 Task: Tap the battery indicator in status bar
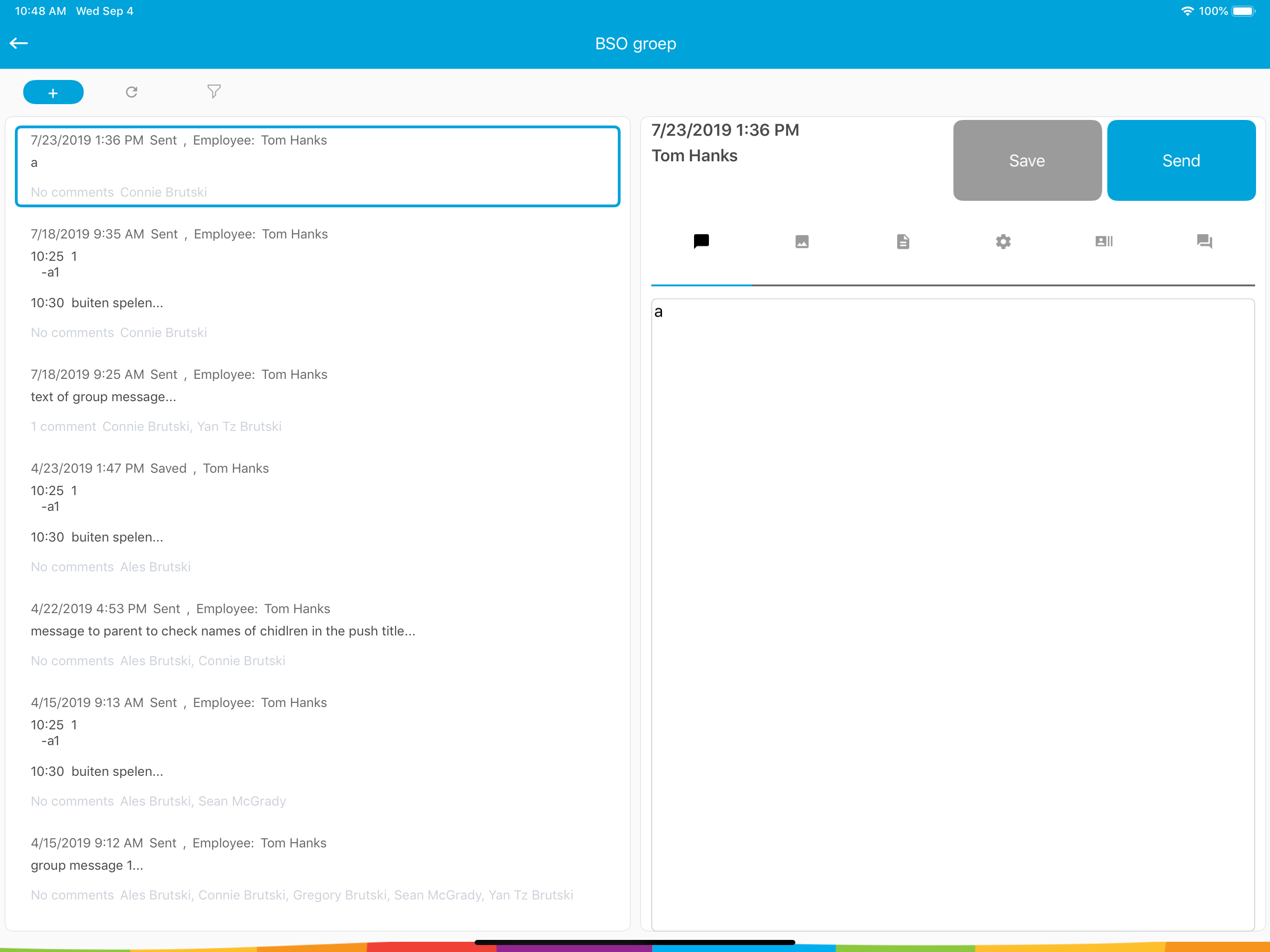tap(1244, 11)
